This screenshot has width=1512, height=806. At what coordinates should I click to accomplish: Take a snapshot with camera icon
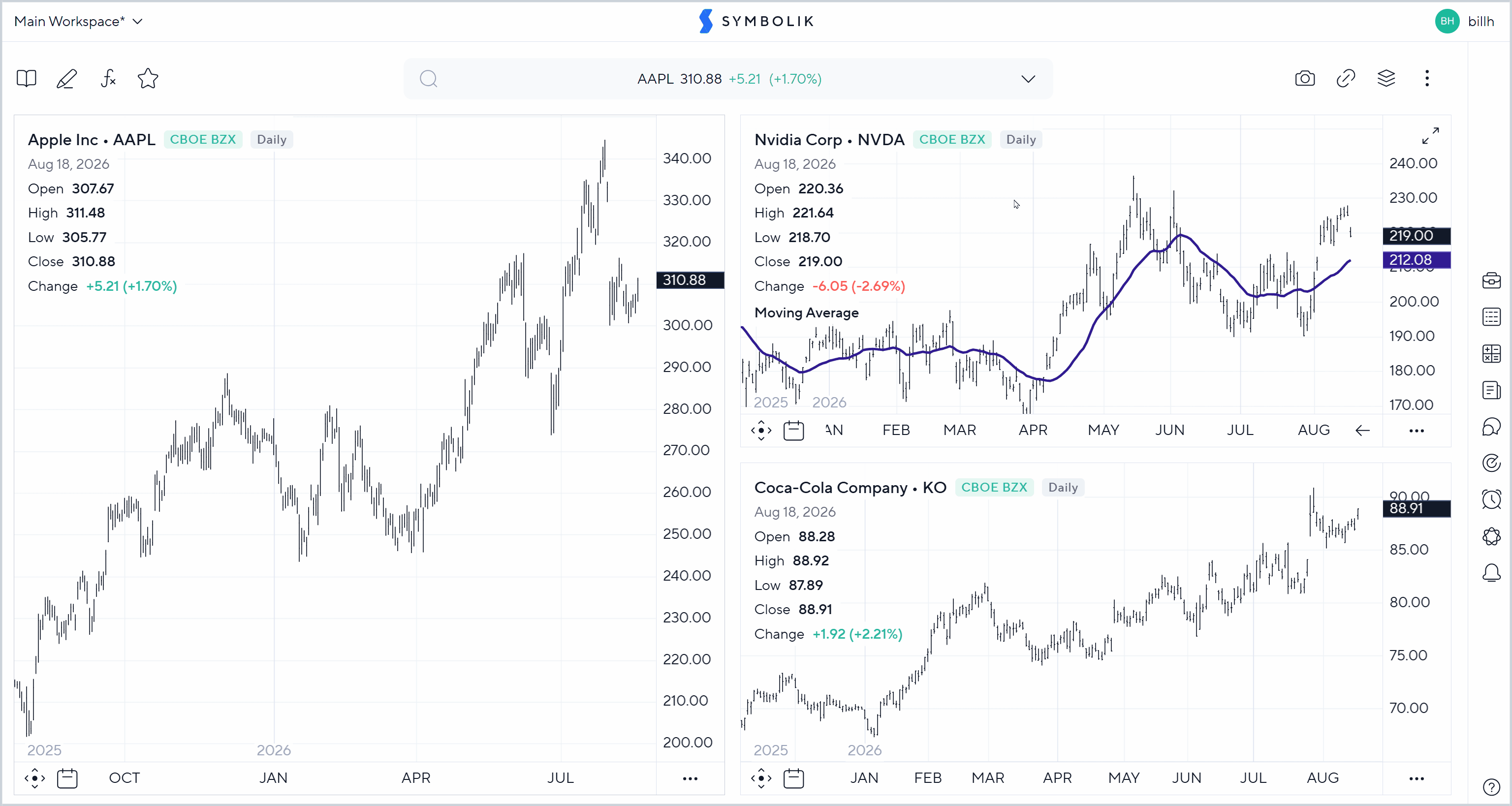pos(1305,79)
